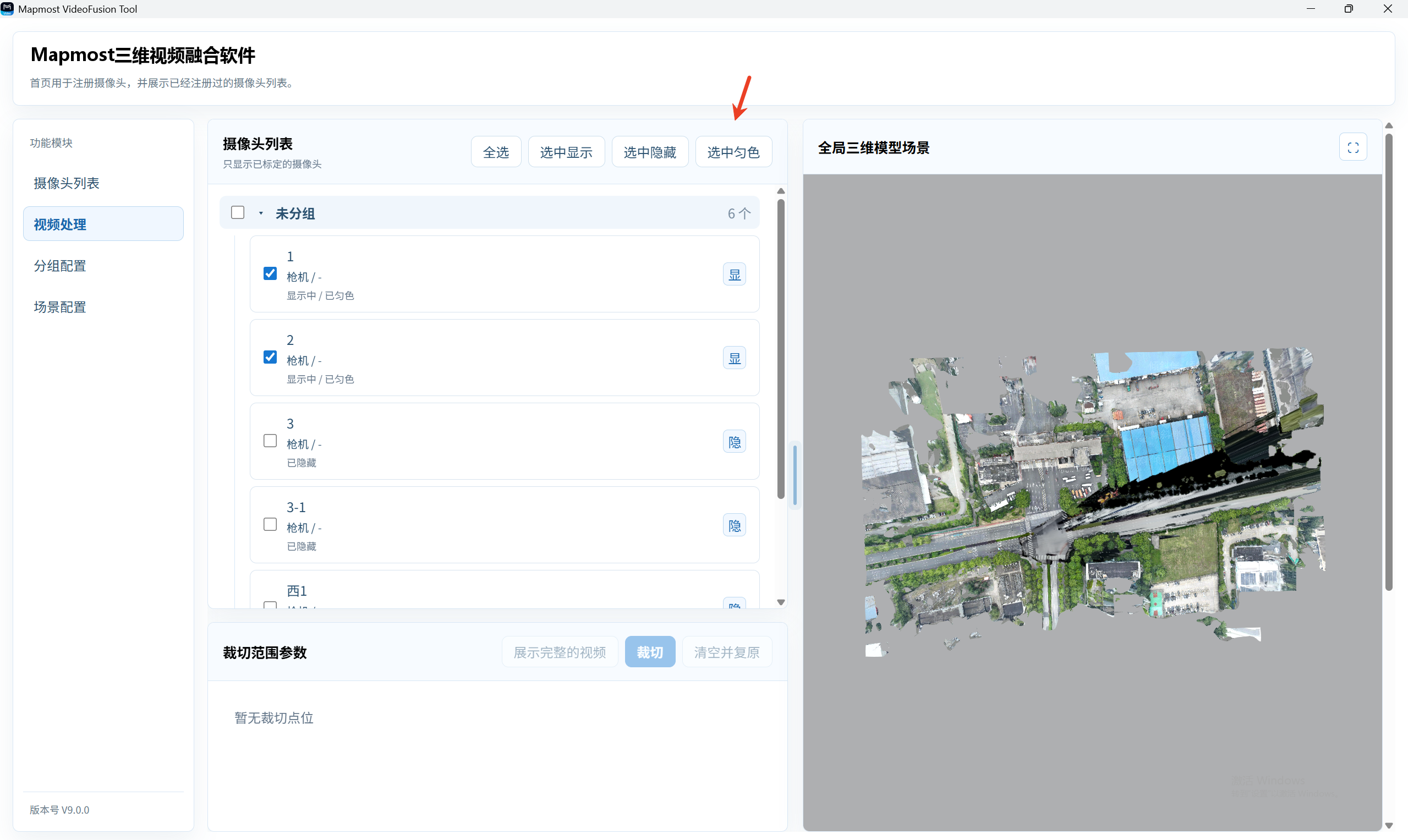
Task: Go to 分组配置 in sidebar
Action: point(103,266)
